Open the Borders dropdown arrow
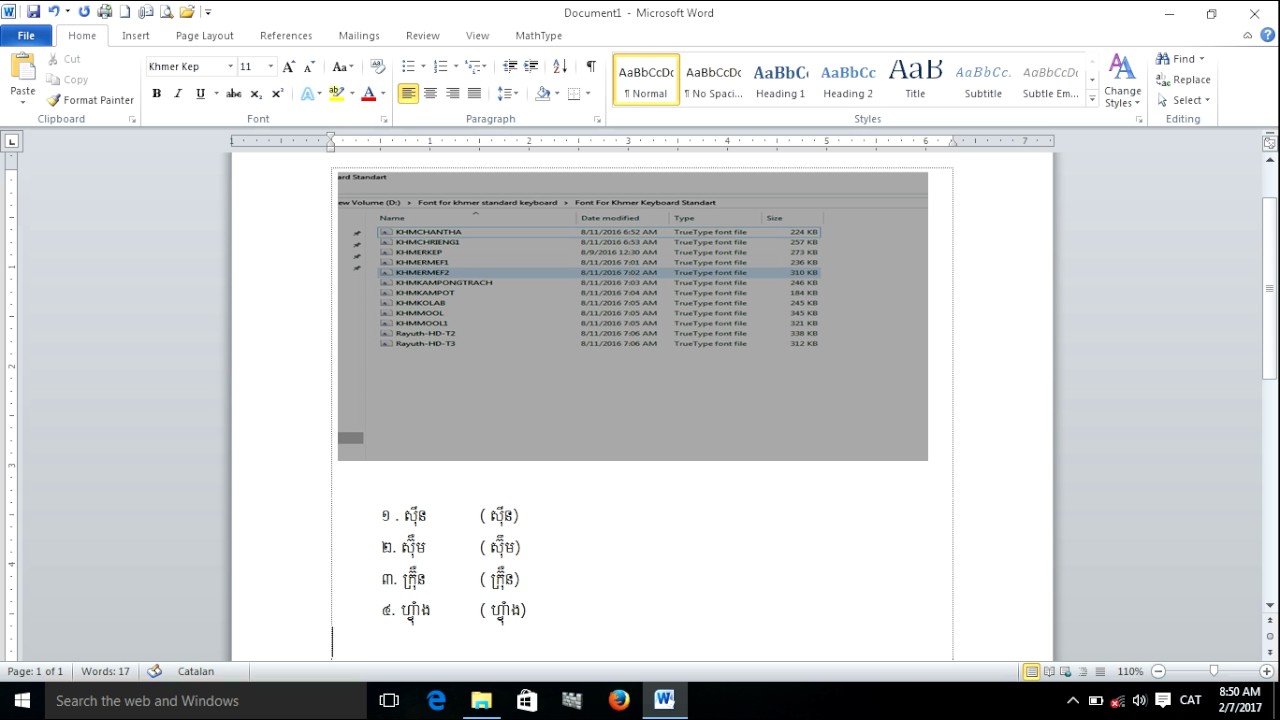The image size is (1280, 720). [588, 93]
